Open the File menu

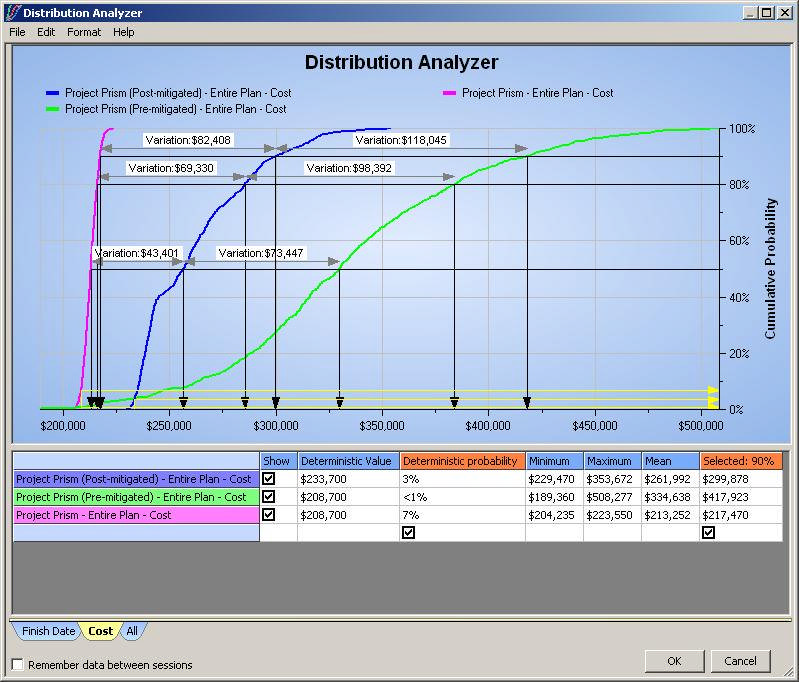(17, 32)
